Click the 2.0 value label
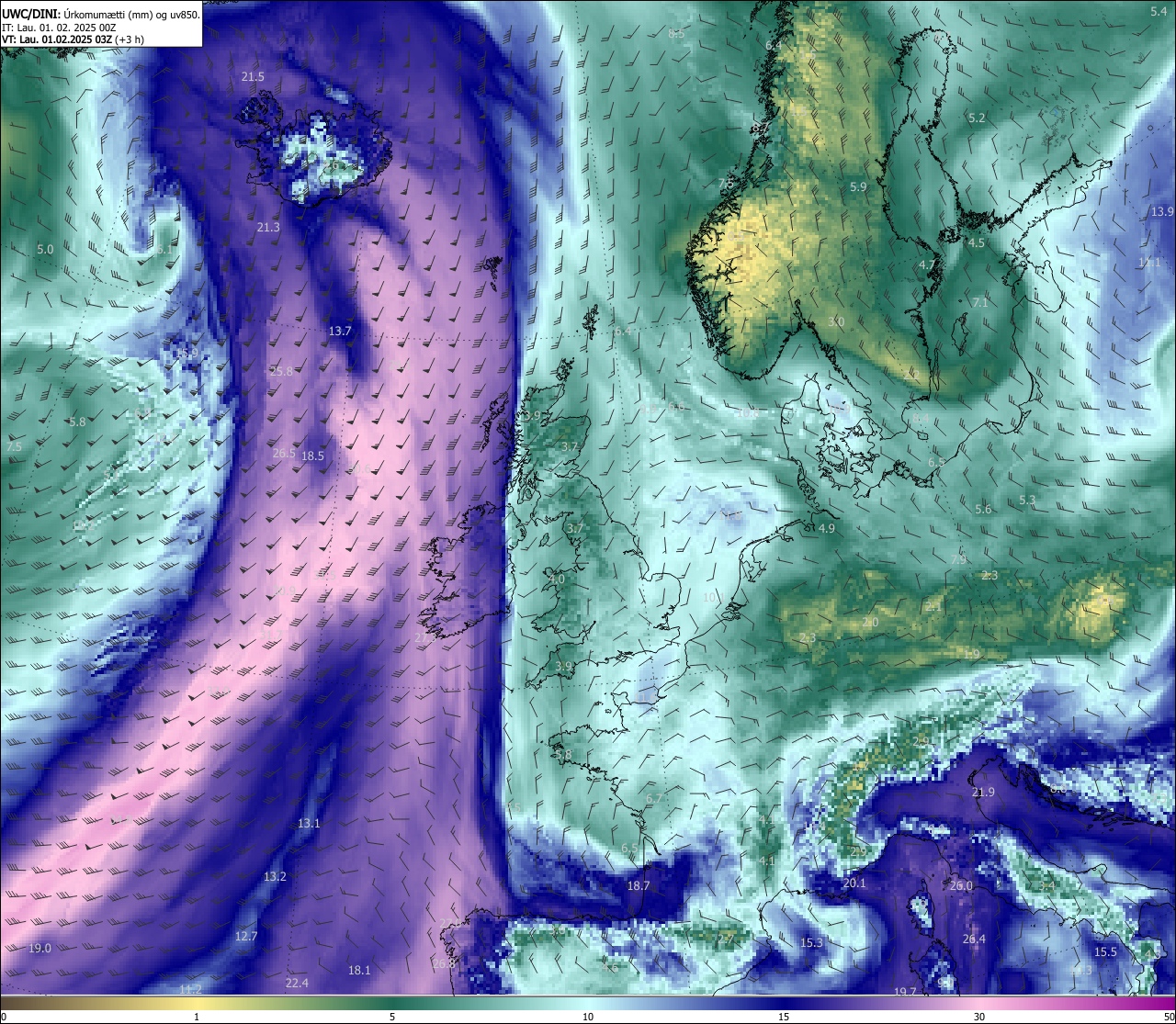The image size is (1176, 1024). click(x=870, y=622)
